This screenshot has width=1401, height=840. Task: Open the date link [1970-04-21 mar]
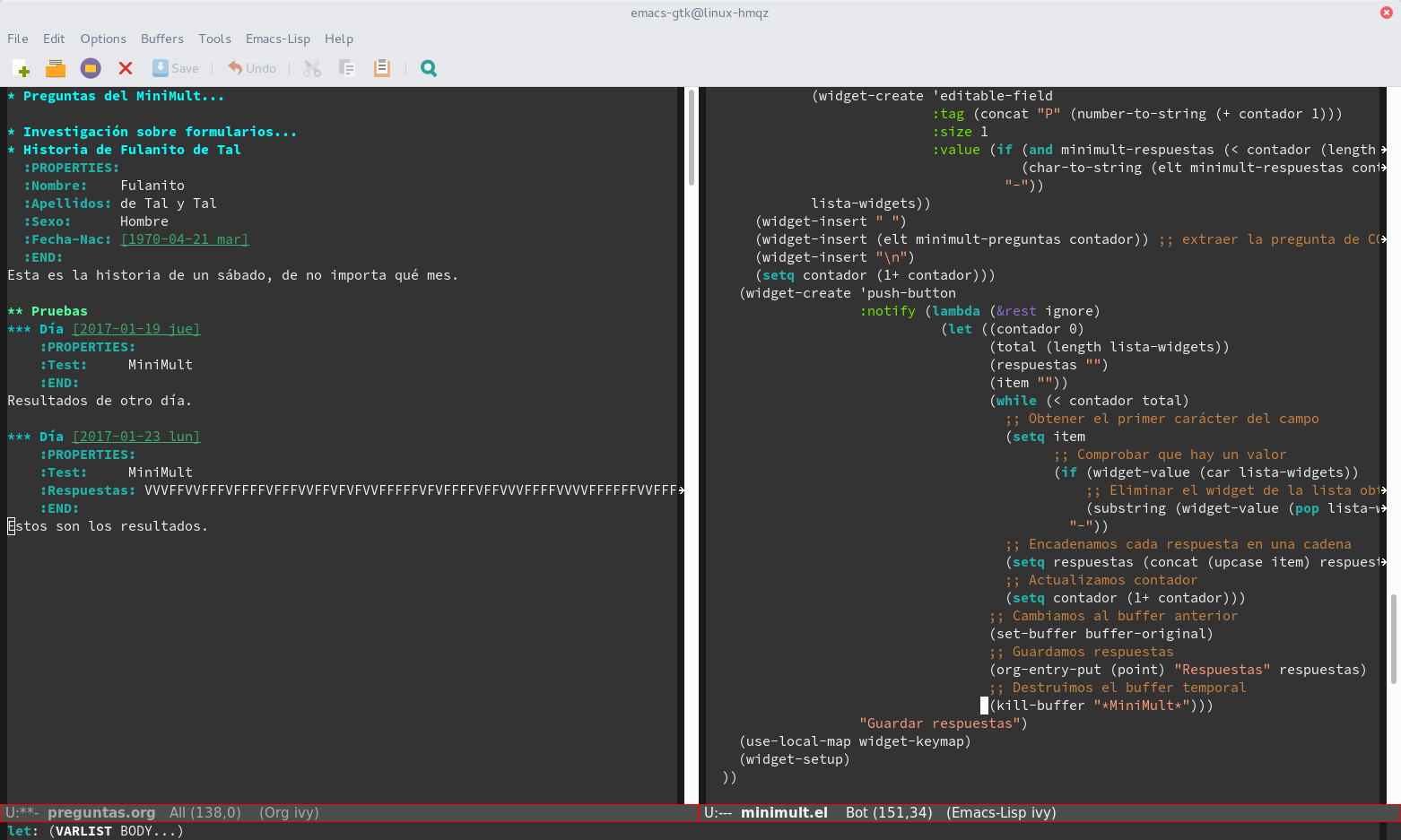coord(185,239)
